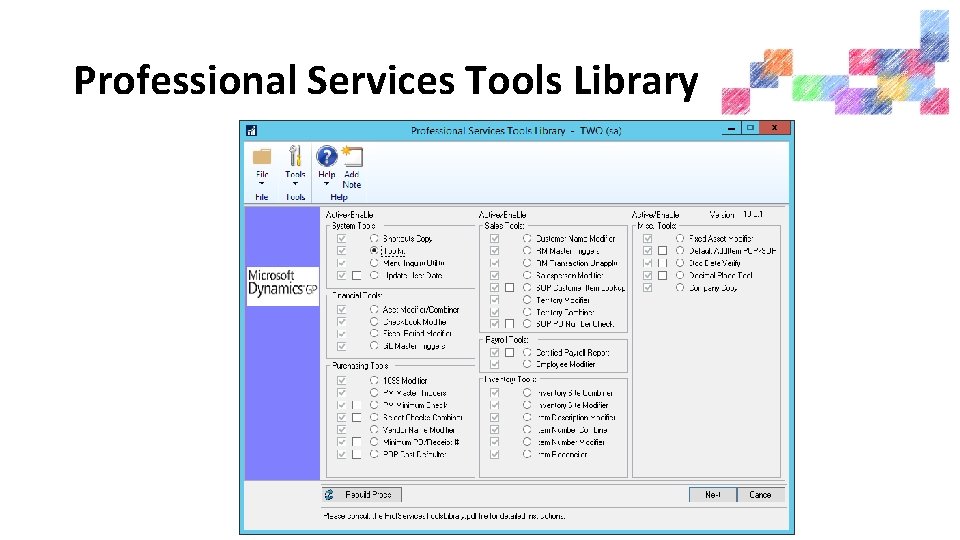The height and width of the screenshot is (540, 960).
Task: Tick the empty Enable box for POP Cost Defaulter
Action: [356, 454]
